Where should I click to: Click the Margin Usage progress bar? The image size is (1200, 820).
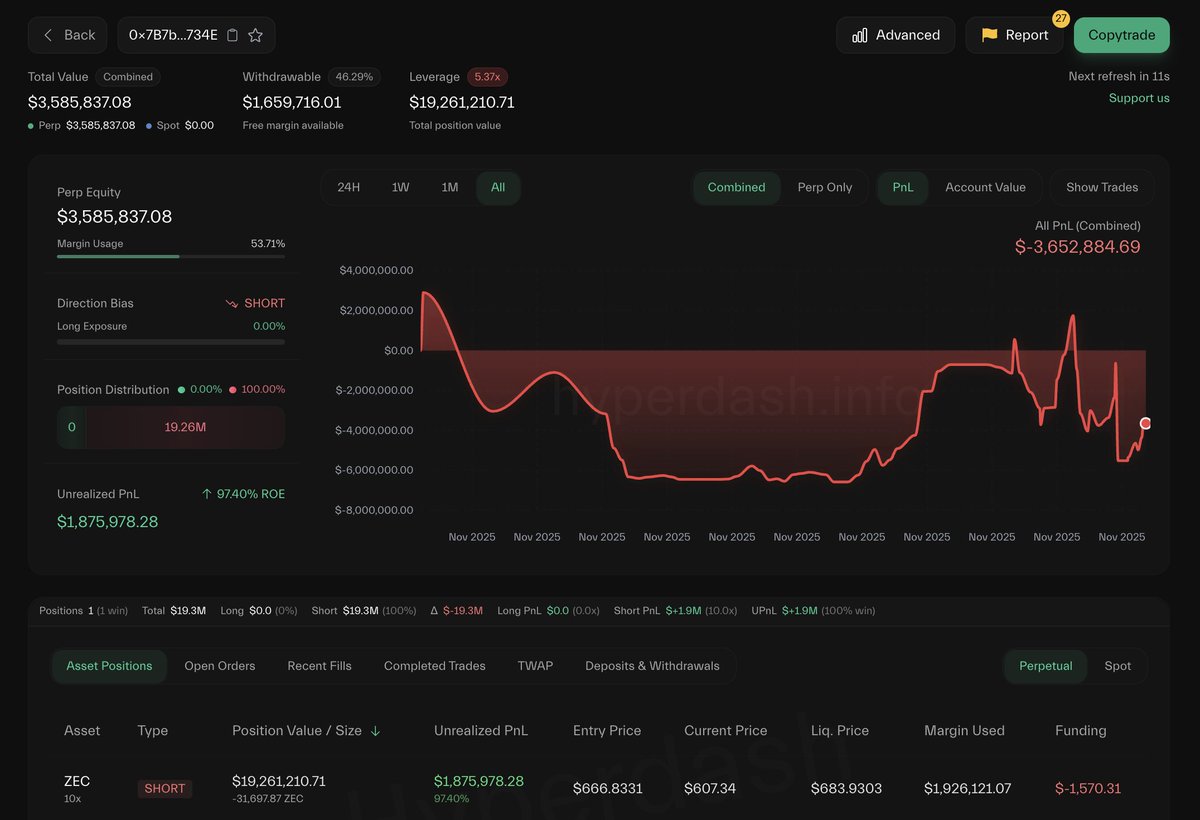coord(170,257)
